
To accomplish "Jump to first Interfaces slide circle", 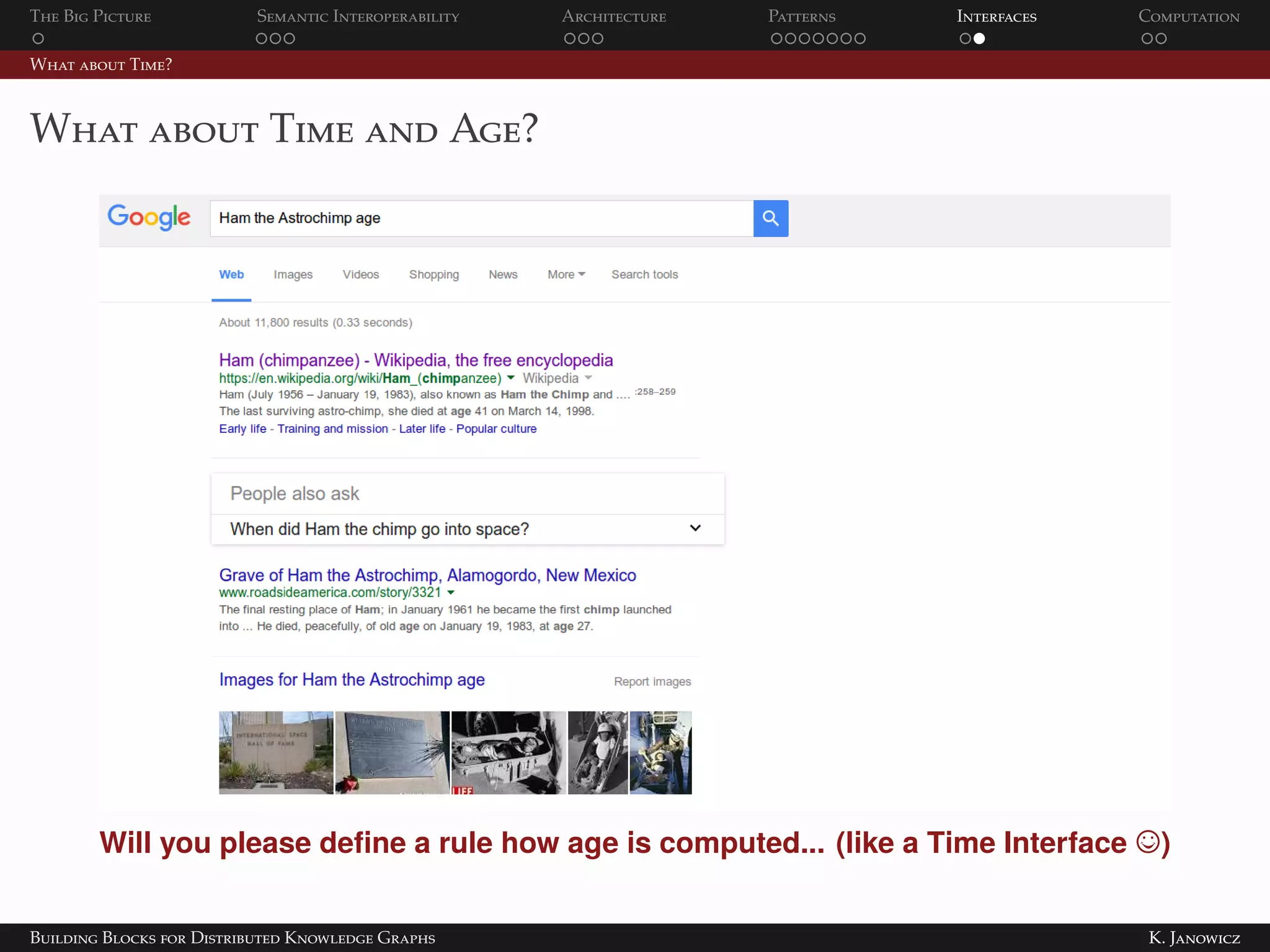I will (x=965, y=38).
